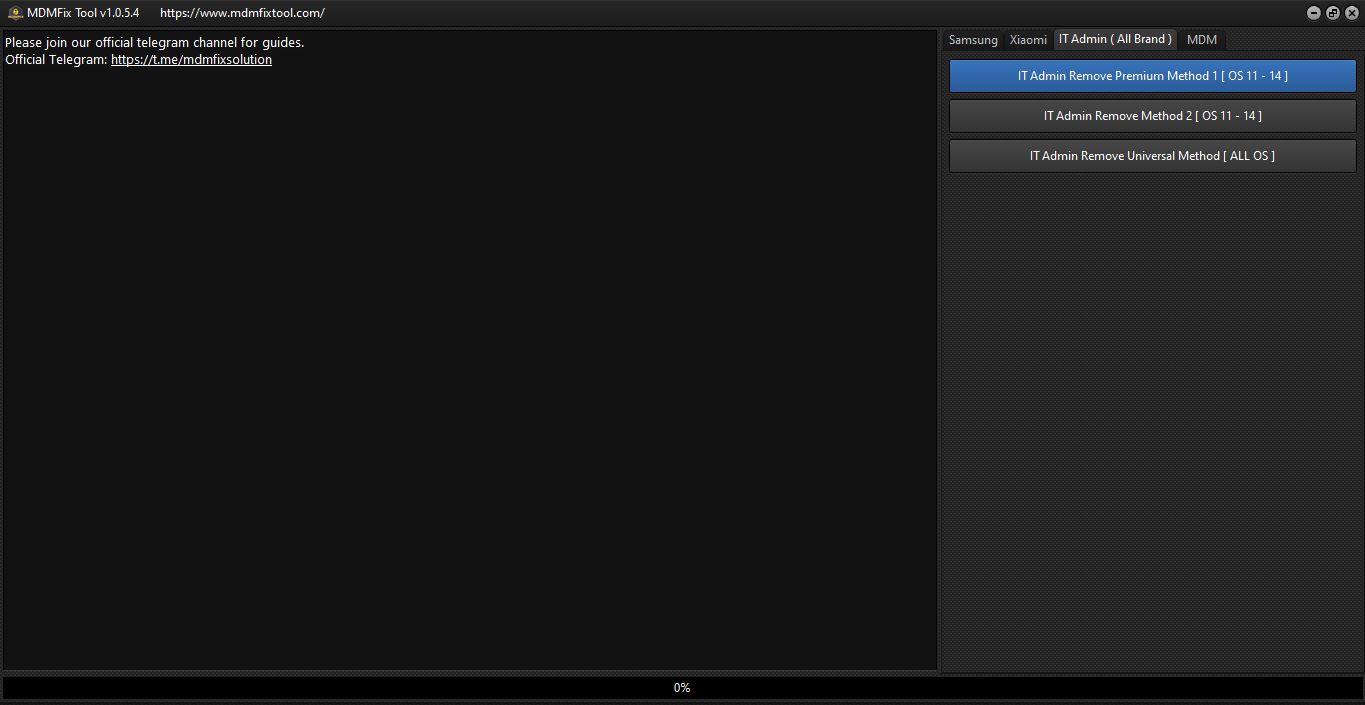This screenshot has height=705, width=1365.
Task: Click the "Please join our official telegram" message line
Action: [x=154, y=43]
